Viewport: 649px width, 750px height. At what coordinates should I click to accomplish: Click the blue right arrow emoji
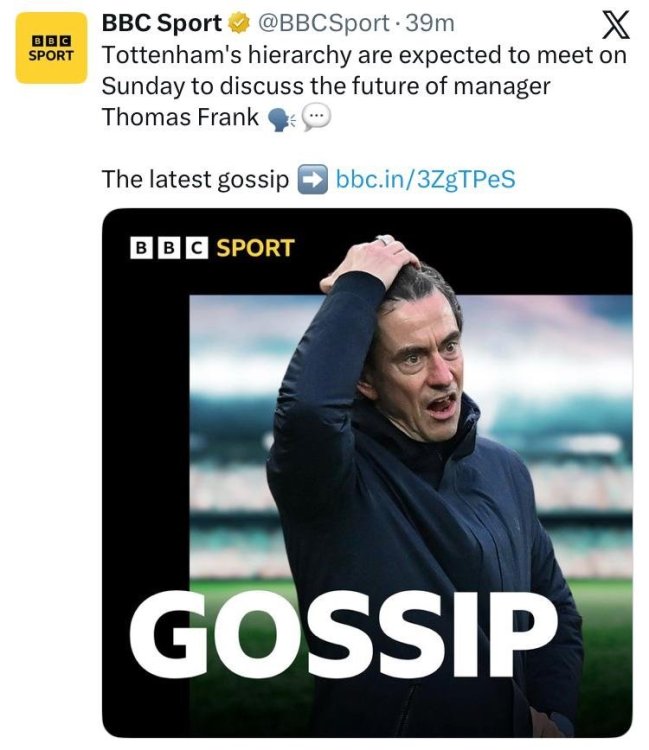coord(313,180)
